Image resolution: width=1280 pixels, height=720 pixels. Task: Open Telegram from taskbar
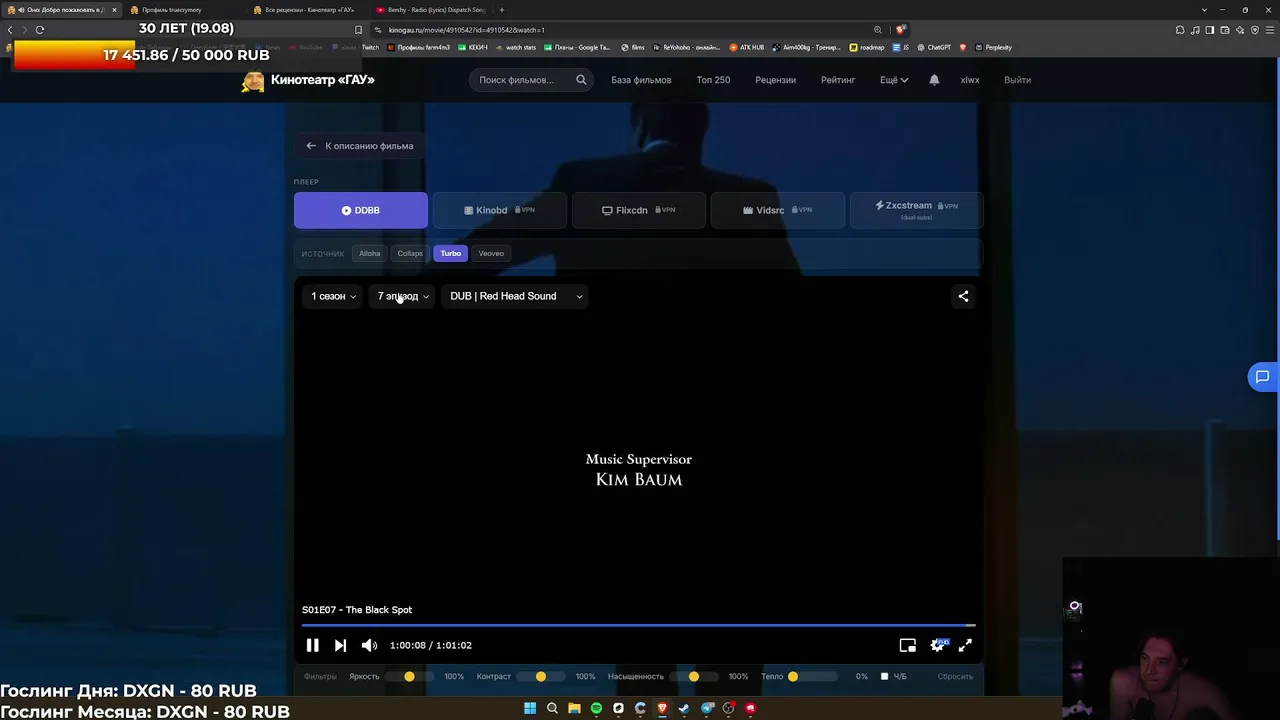coord(706,709)
